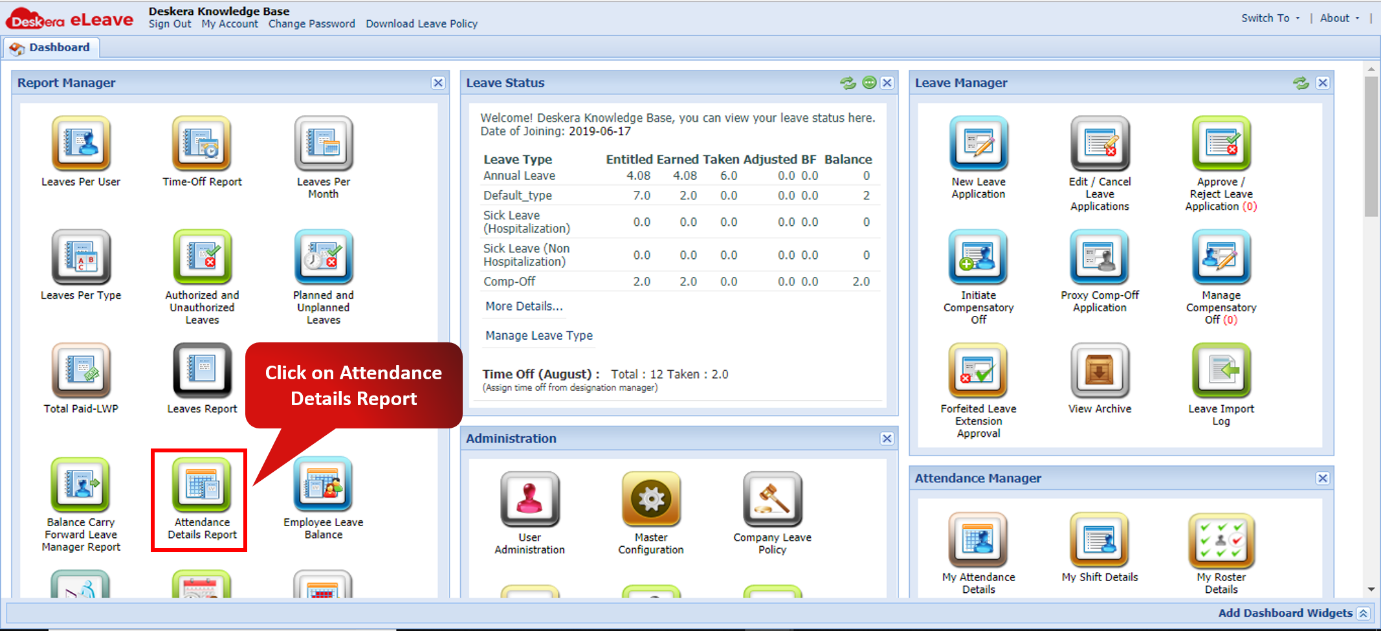Click the Sign Out link
Image resolution: width=1381 pixels, height=631 pixels.
170,24
